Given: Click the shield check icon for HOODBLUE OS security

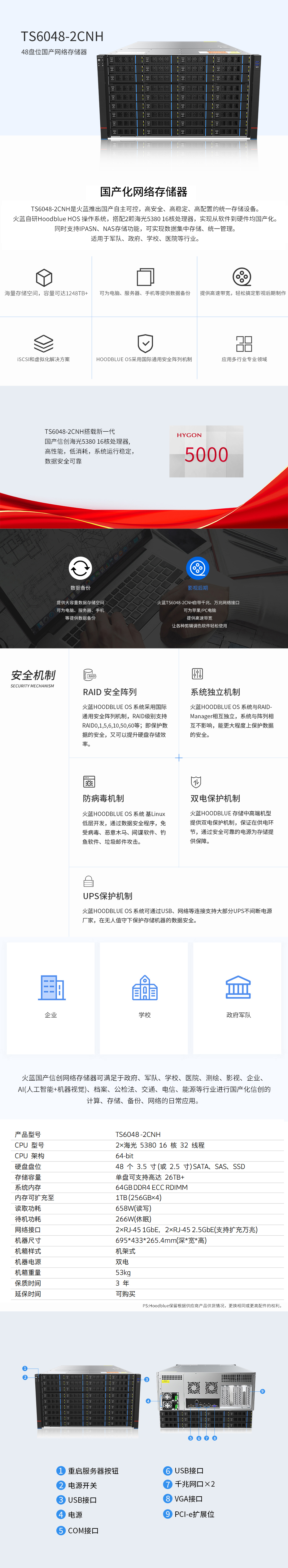Looking at the screenshot, I should pyautogui.click(x=145, y=343).
